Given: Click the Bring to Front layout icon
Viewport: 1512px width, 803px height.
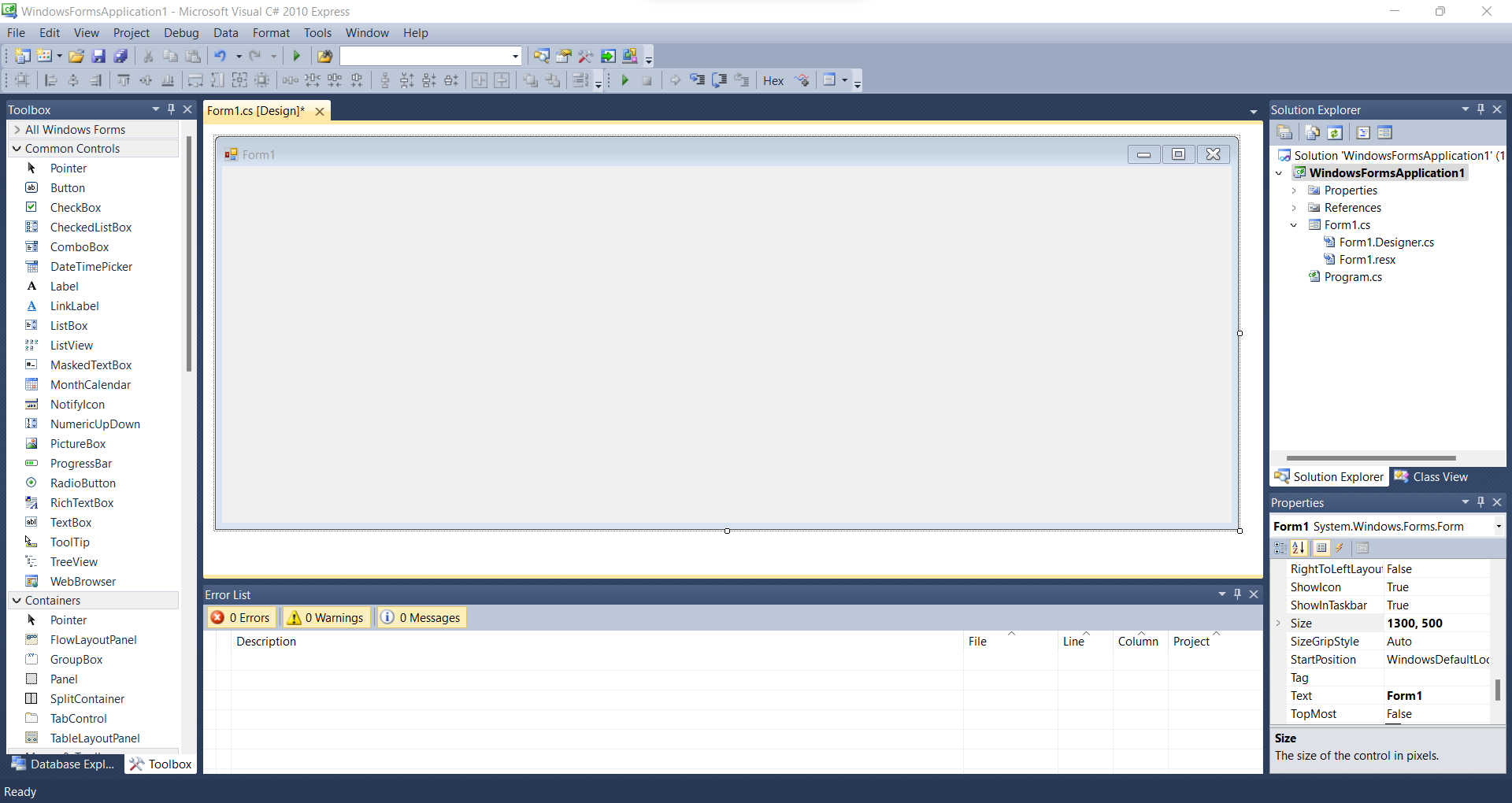Looking at the screenshot, I should click(531, 80).
